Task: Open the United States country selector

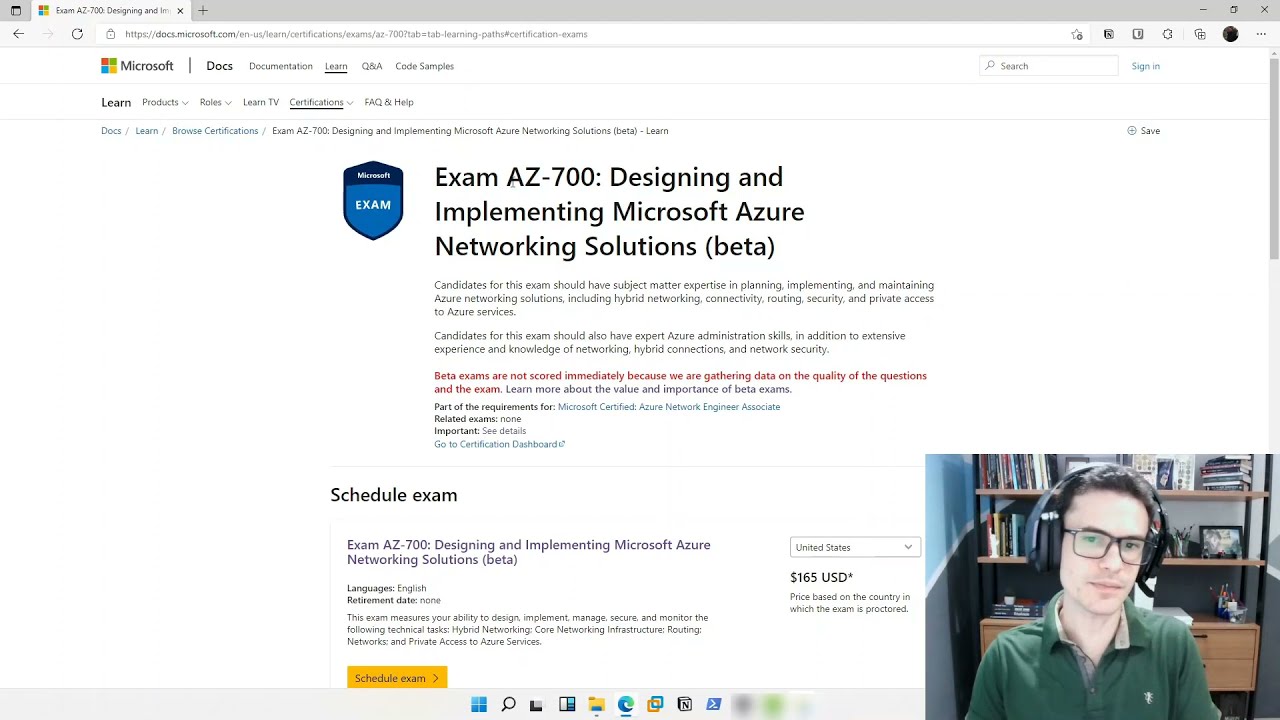Action: tap(855, 547)
